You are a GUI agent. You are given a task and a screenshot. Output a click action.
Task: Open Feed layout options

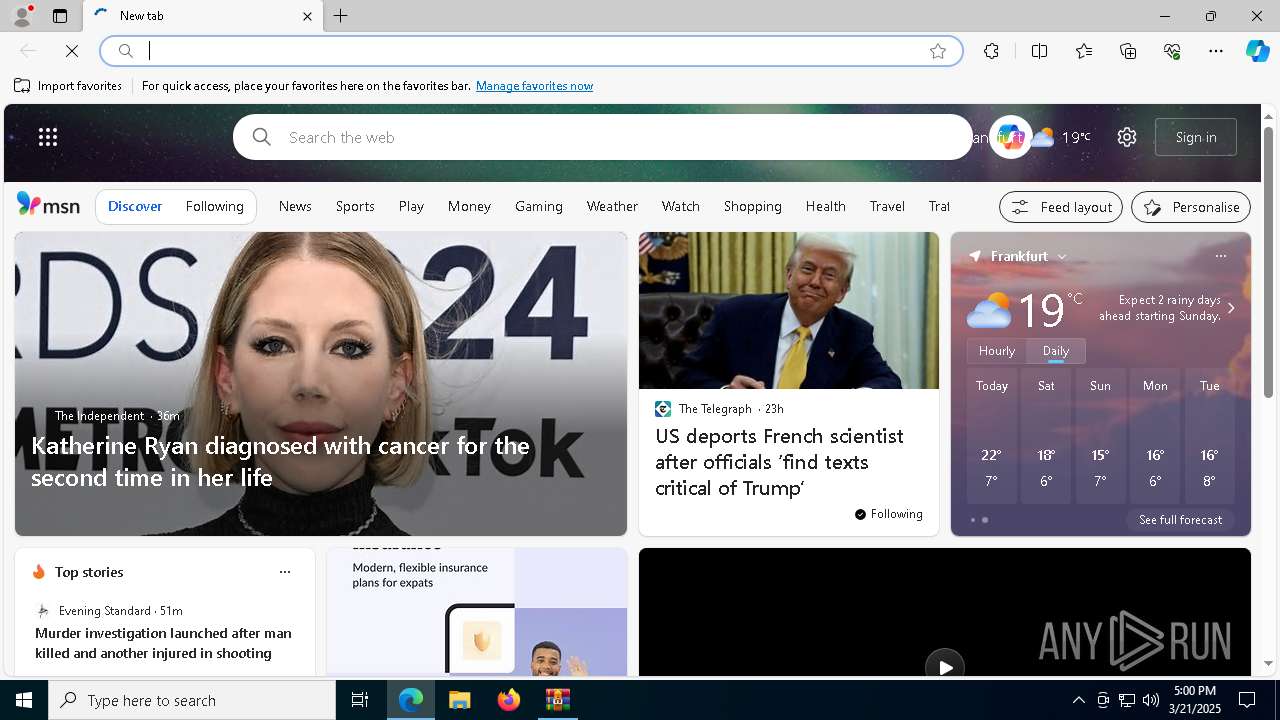coord(1061,207)
